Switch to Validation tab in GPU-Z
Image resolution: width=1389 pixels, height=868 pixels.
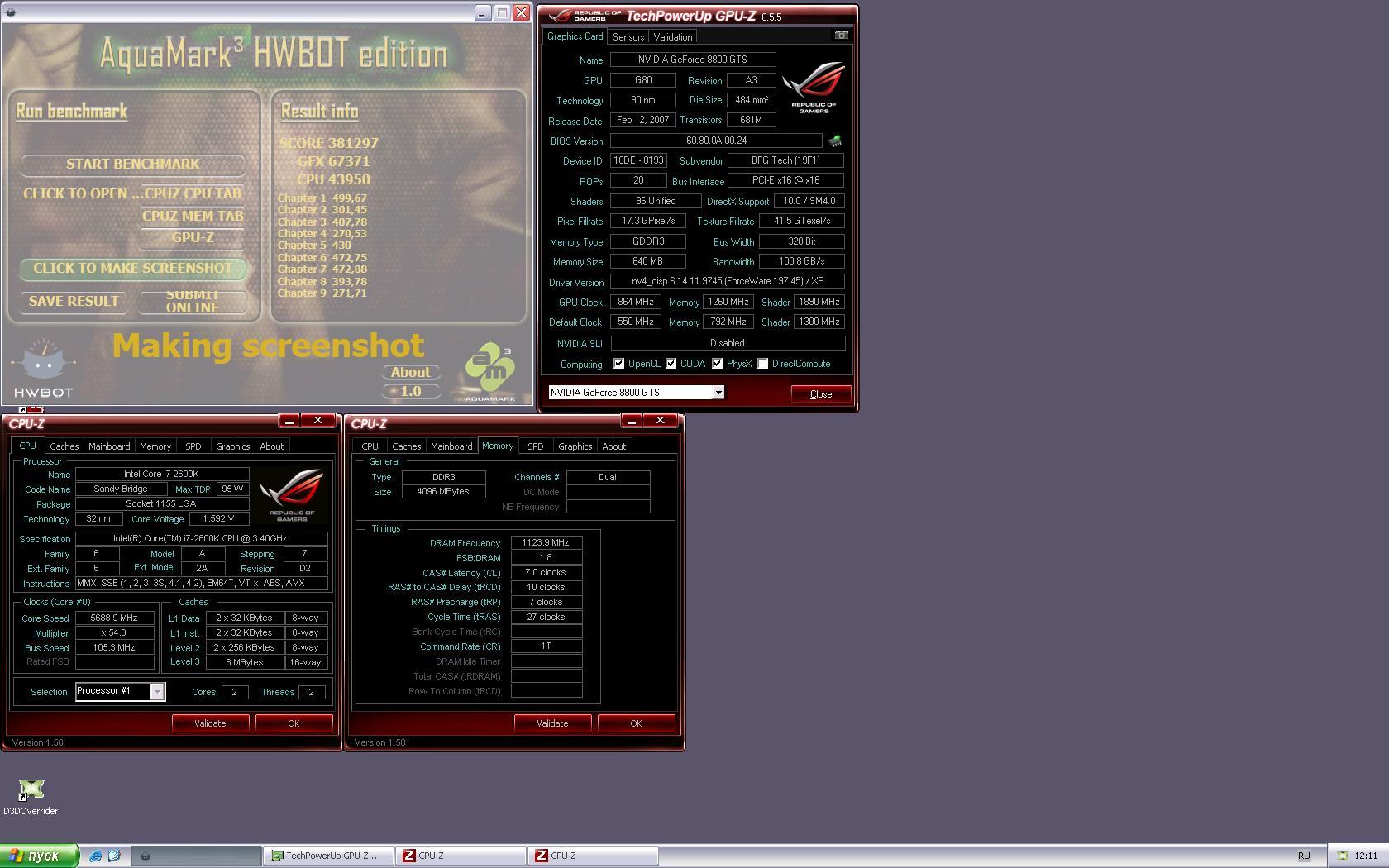(x=673, y=37)
